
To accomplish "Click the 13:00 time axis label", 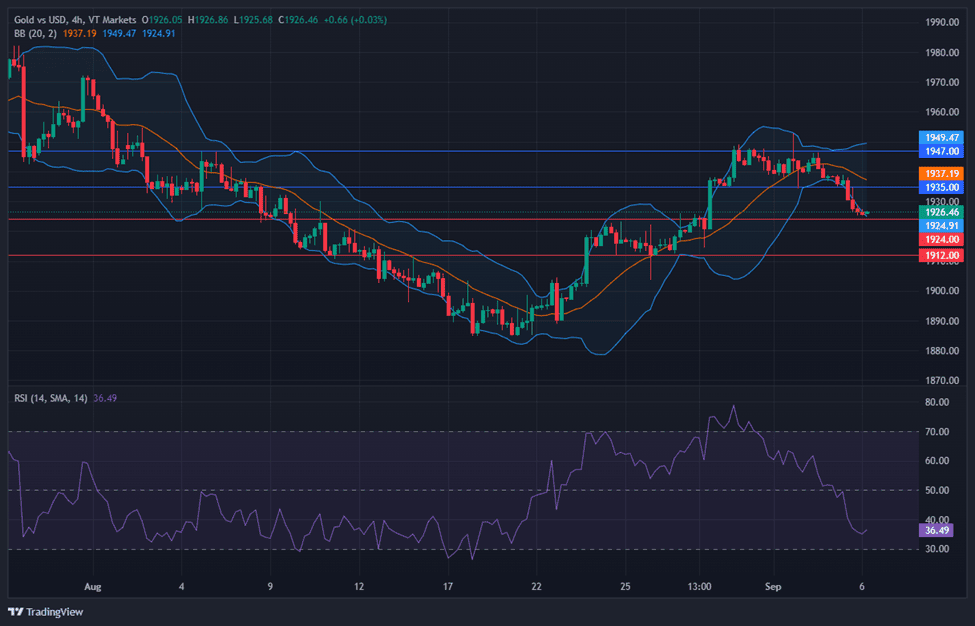I will 700,586.
